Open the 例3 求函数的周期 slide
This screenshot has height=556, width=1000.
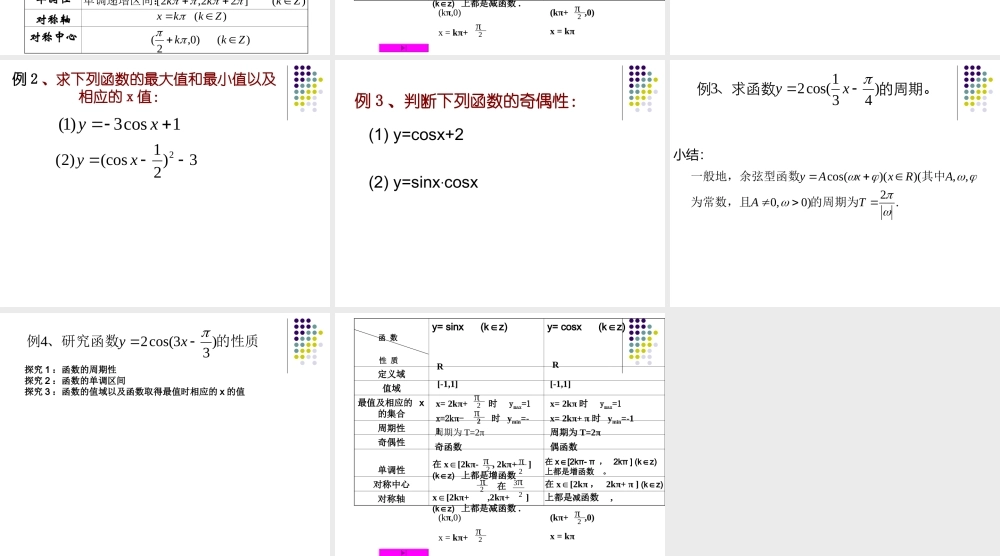point(835,184)
